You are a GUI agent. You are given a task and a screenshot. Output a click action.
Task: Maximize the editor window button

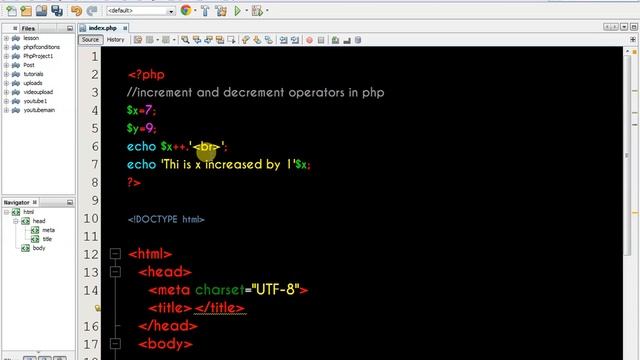click(x=633, y=27)
